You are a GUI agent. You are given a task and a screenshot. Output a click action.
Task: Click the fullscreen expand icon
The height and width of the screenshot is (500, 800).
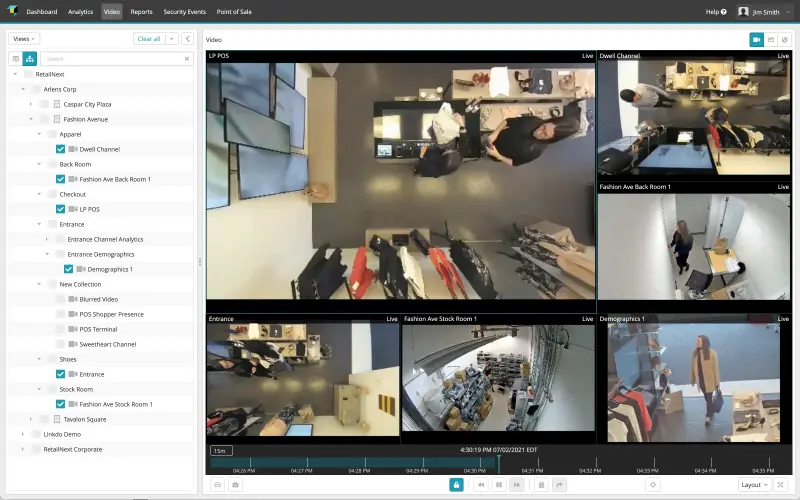coord(781,485)
